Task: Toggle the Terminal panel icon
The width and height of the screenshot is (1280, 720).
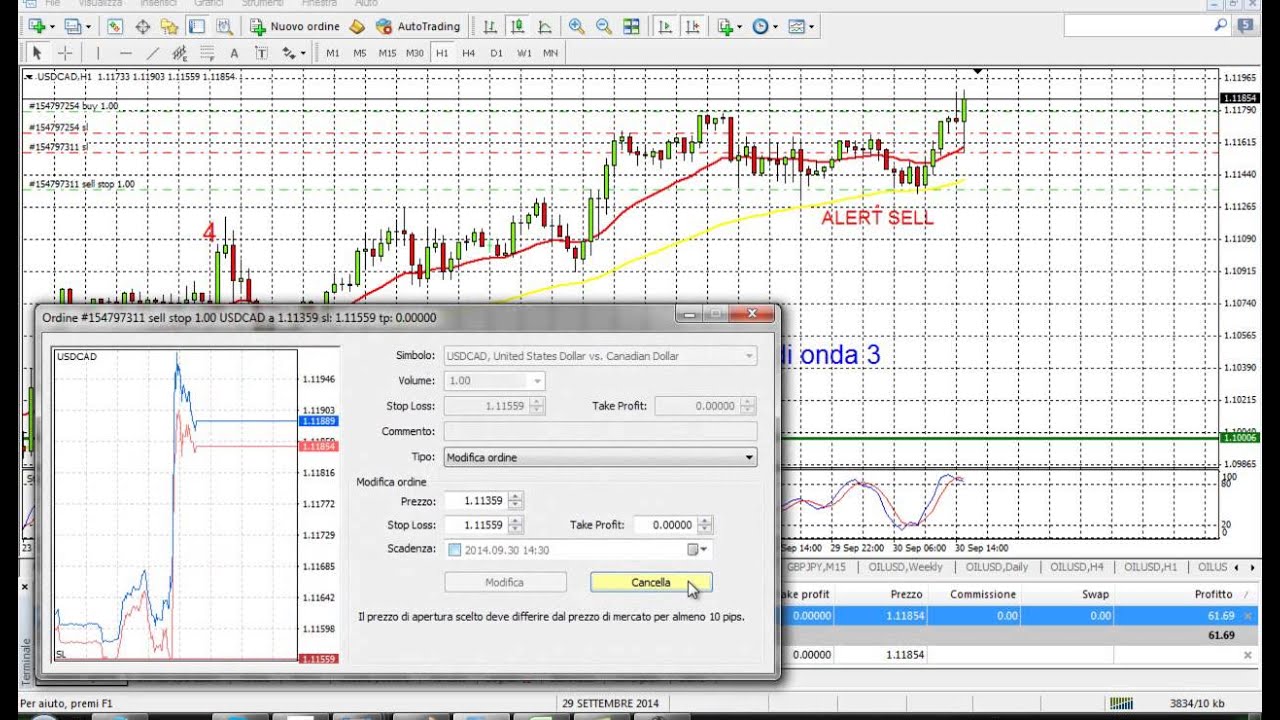Action: pos(196,26)
